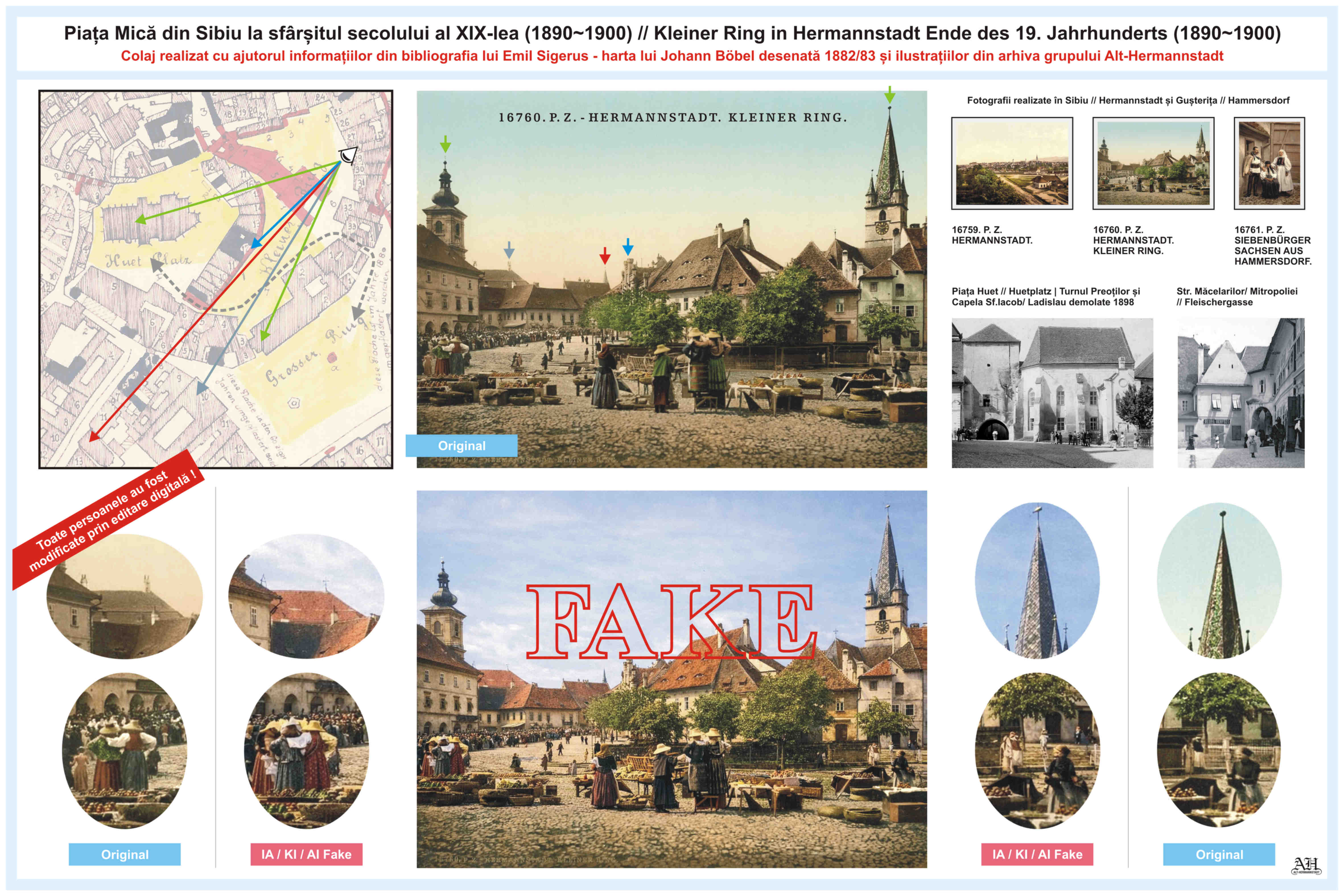
Task: Click the bright blue arrow next to red arrow
Action: coord(628,247)
